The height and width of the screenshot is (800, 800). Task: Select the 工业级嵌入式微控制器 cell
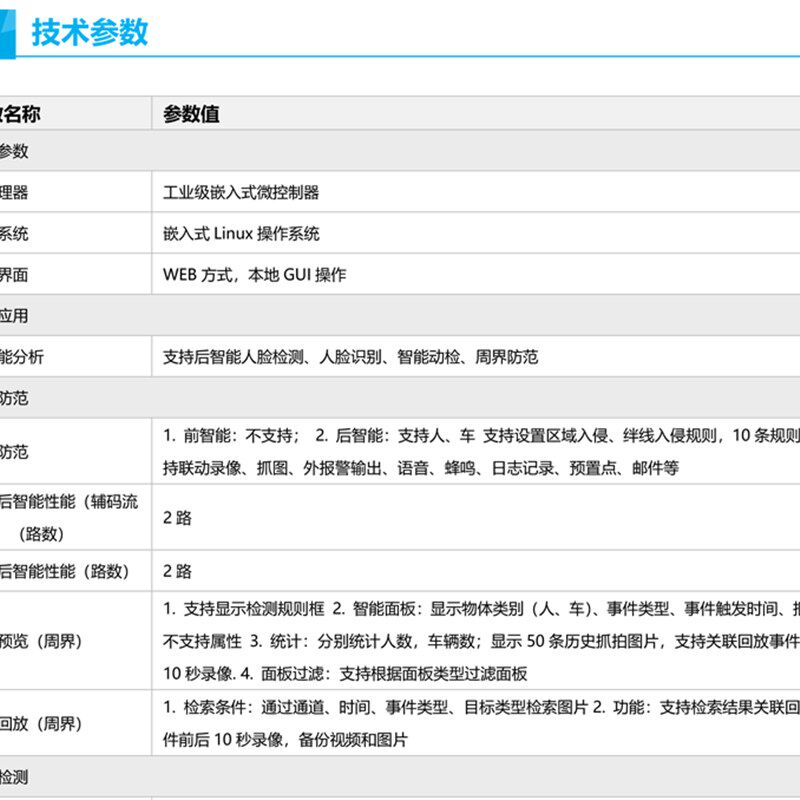[x=241, y=192]
